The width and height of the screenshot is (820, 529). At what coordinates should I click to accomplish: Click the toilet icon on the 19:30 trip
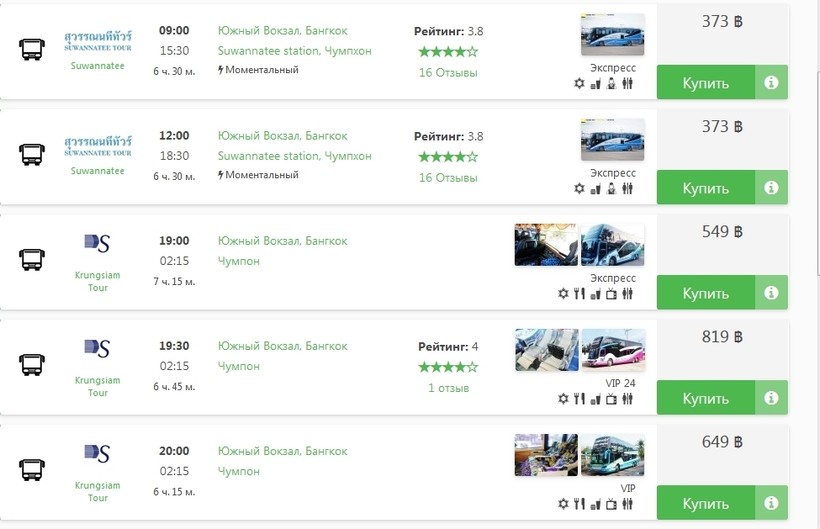pyautogui.click(x=627, y=399)
